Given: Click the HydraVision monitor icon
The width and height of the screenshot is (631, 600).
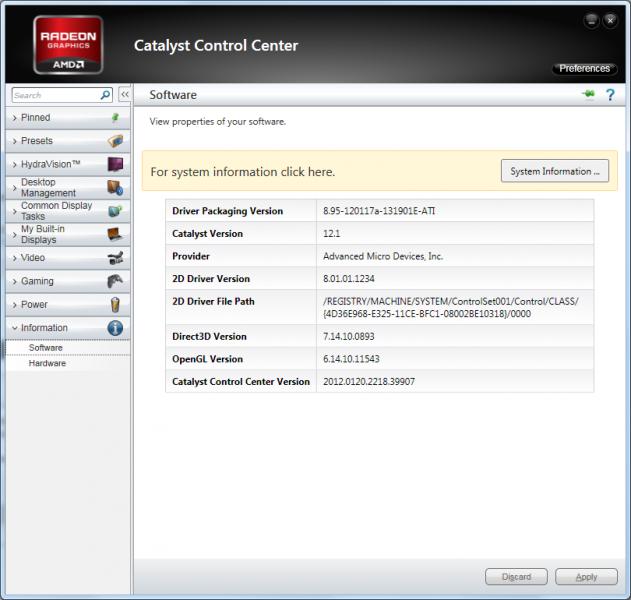Looking at the screenshot, I should pyautogui.click(x=115, y=164).
